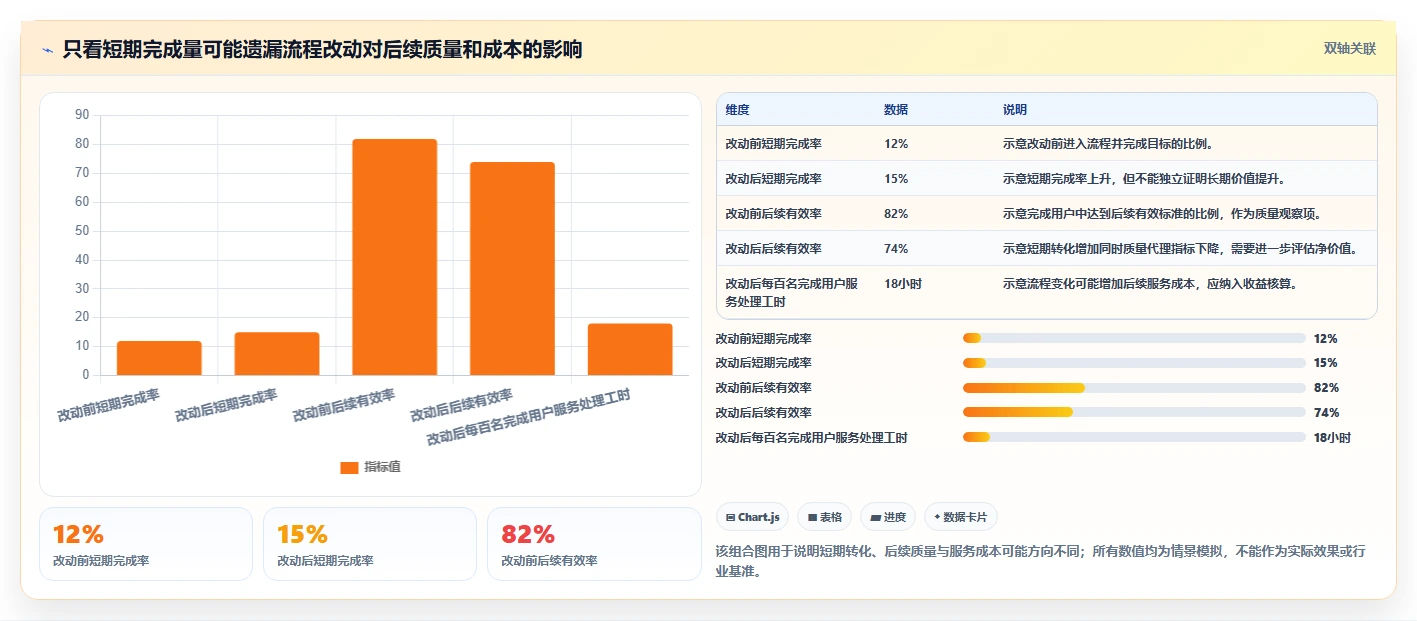Image resolution: width=1417 pixels, height=621 pixels.
Task: Click the chart bar for 改动前短期完成率
Action: 159,358
